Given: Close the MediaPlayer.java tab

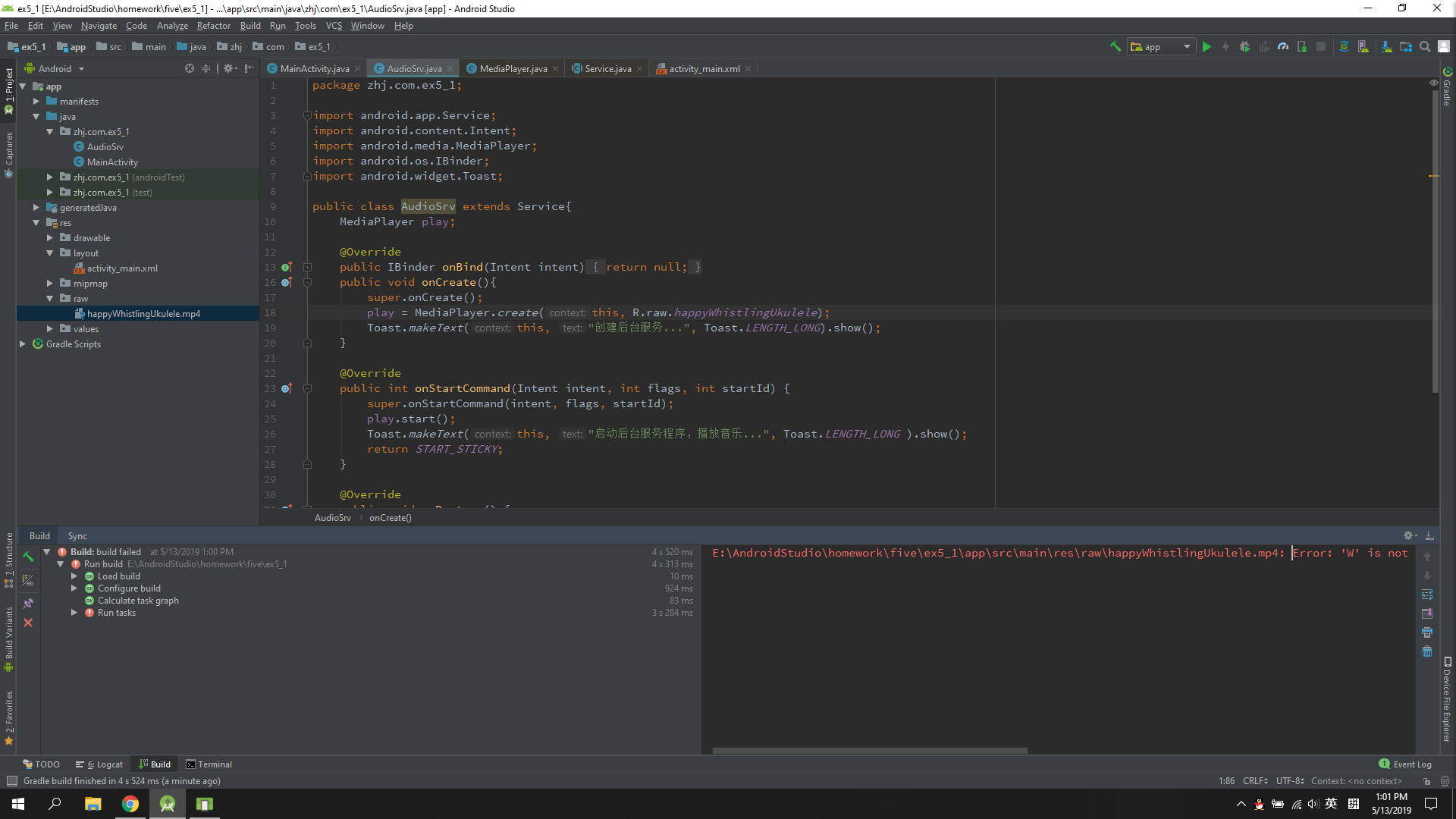Looking at the screenshot, I should (x=555, y=68).
